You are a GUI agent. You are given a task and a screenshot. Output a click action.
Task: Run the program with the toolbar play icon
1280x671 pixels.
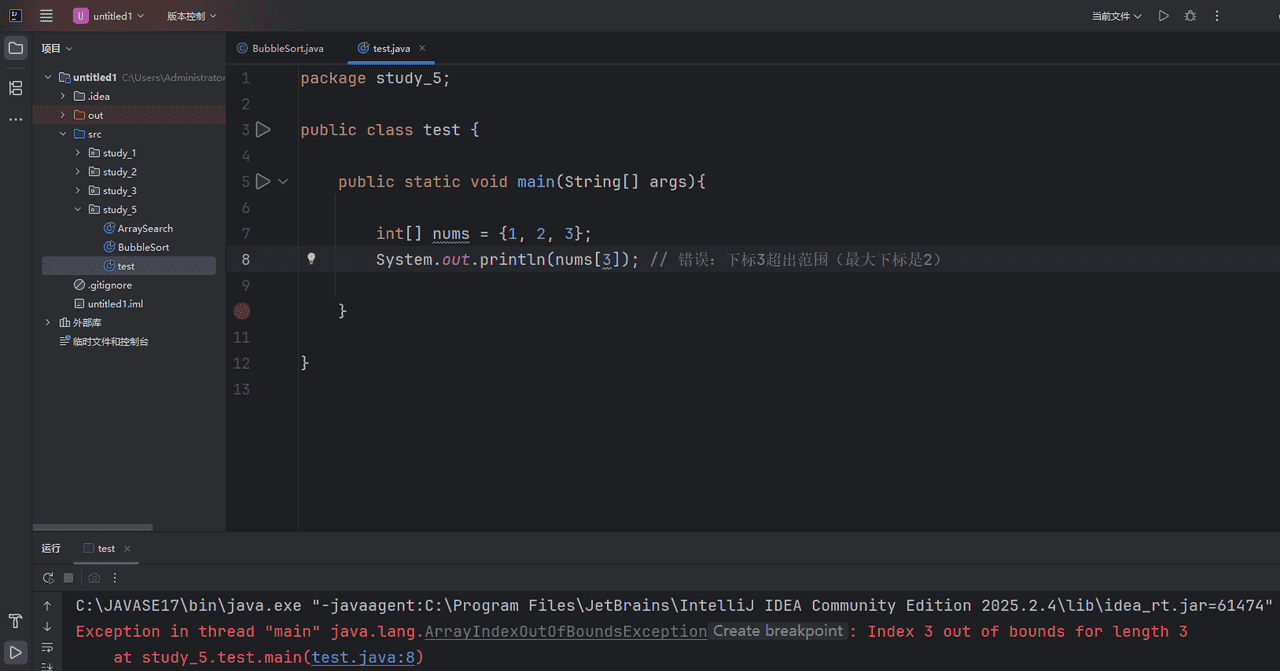point(1162,15)
